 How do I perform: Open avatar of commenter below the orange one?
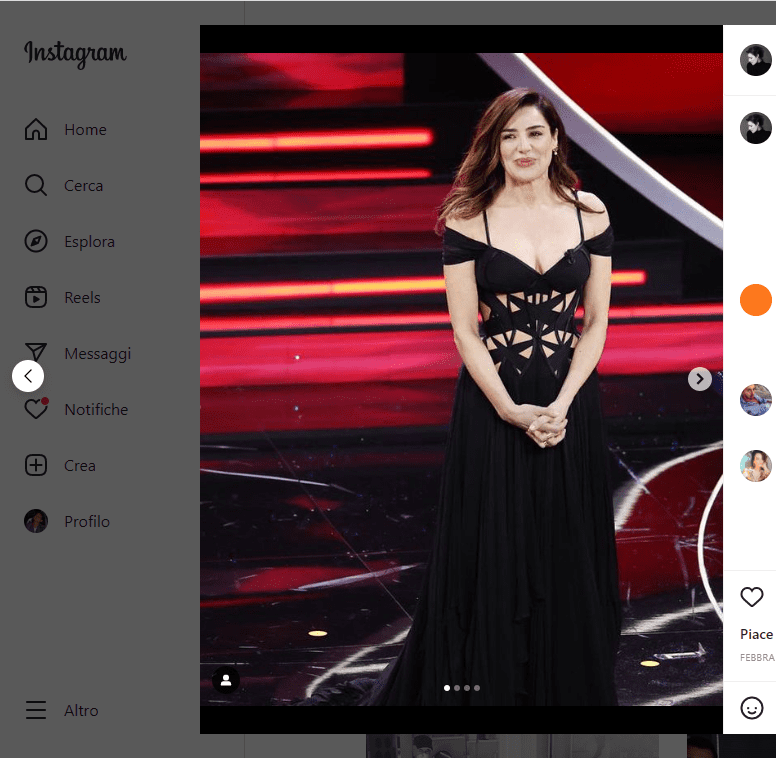[756, 400]
